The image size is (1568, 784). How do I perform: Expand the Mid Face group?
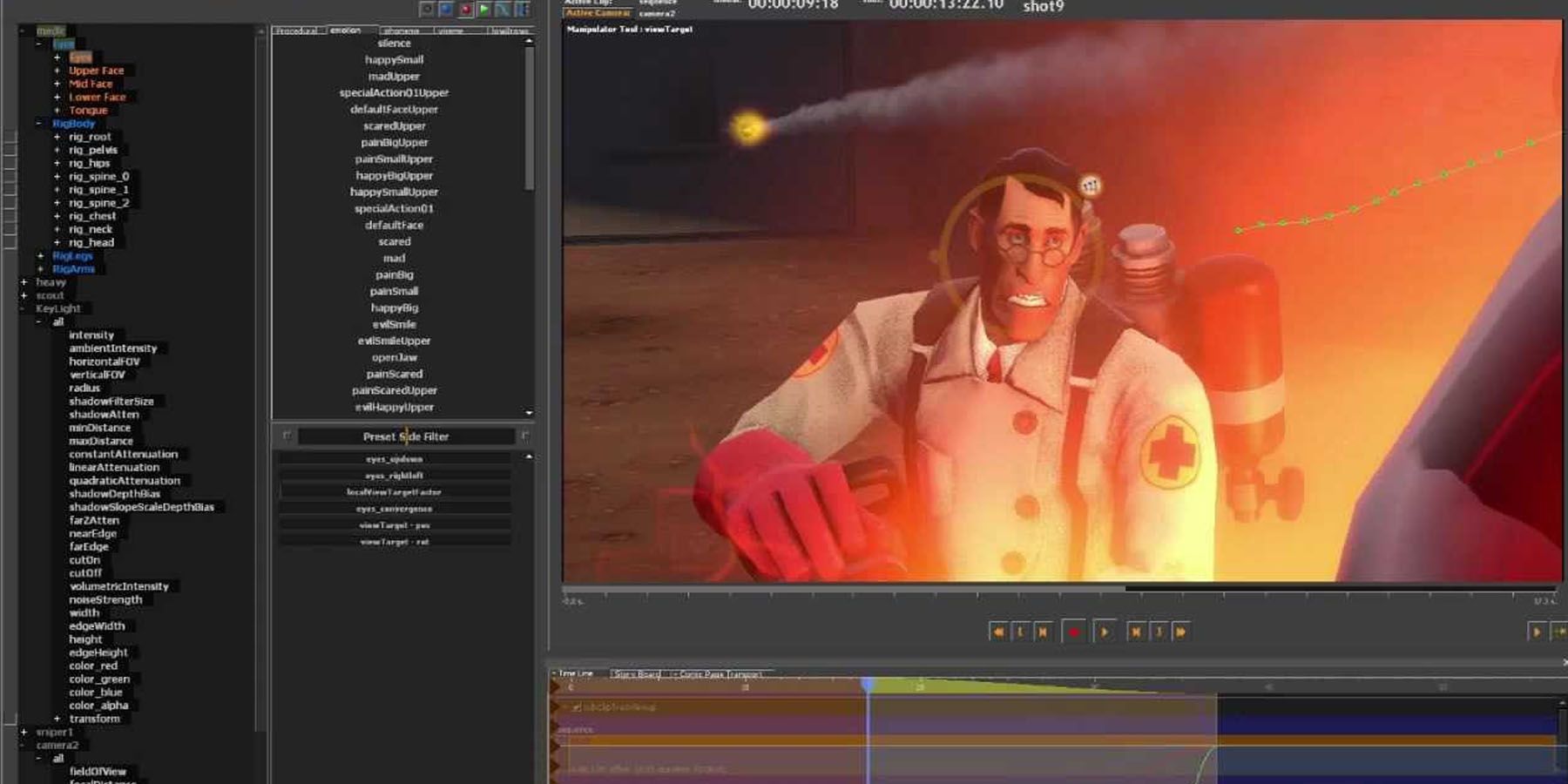[57, 84]
